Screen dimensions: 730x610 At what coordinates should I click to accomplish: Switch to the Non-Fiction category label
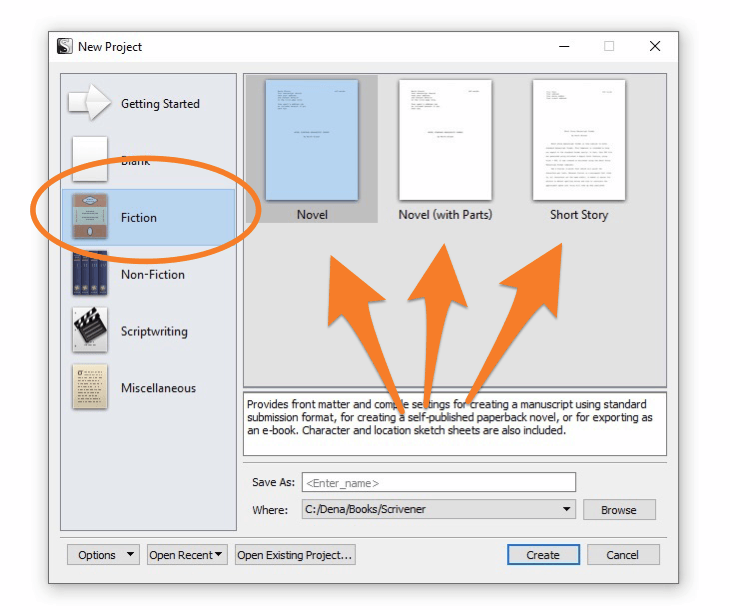click(x=153, y=275)
